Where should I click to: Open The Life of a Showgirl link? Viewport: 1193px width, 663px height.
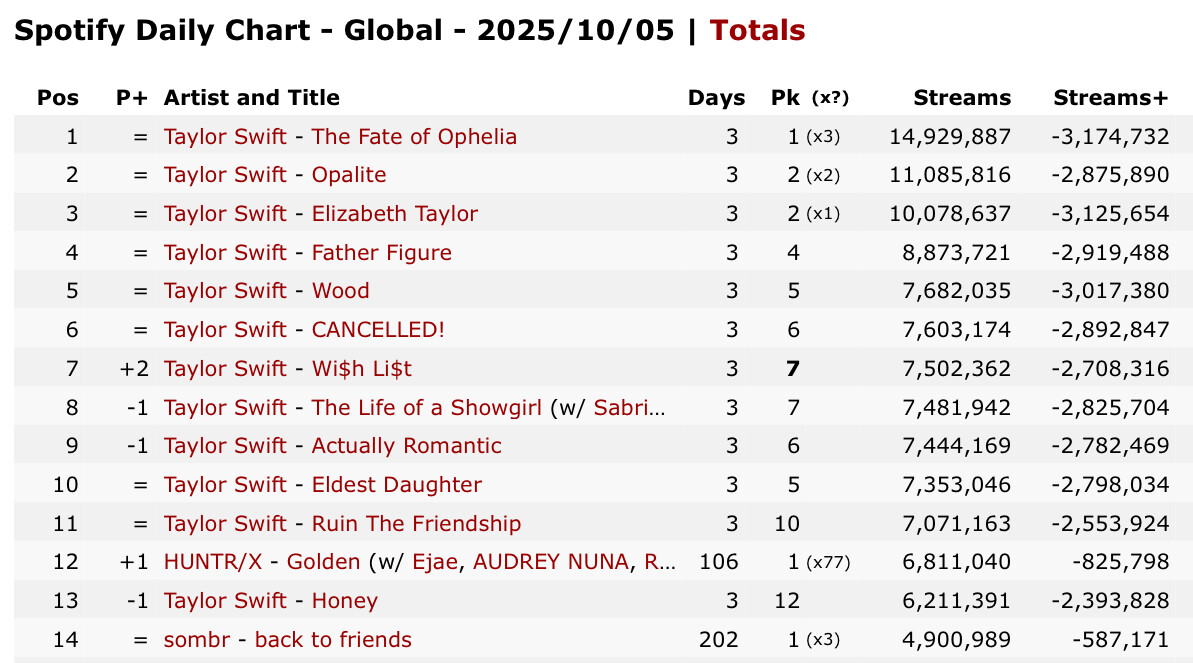[428, 408]
